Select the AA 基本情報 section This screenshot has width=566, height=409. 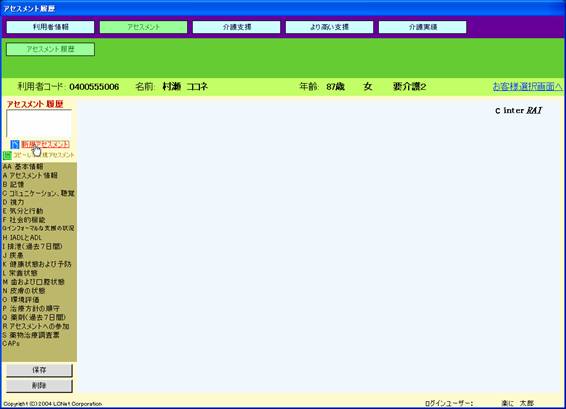pyautogui.click(x=23, y=167)
